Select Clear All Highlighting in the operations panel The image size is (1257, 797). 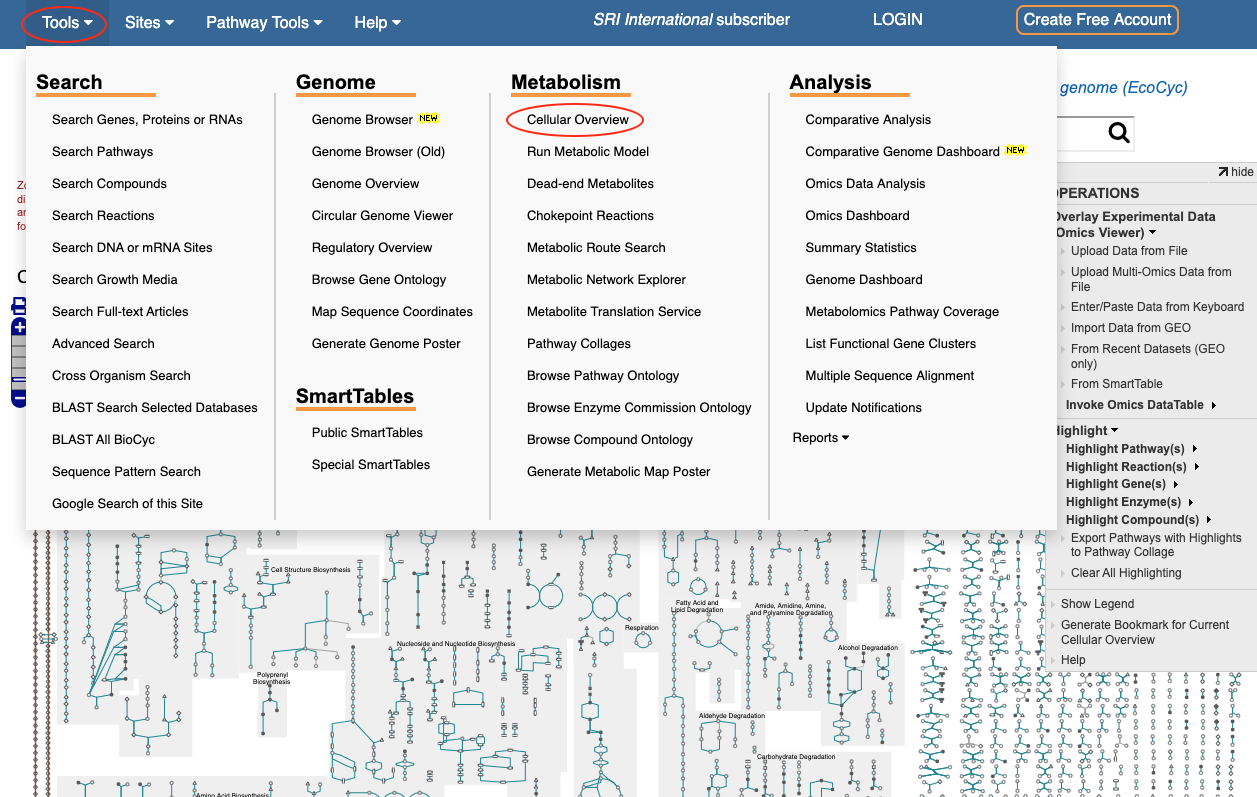click(1125, 573)
